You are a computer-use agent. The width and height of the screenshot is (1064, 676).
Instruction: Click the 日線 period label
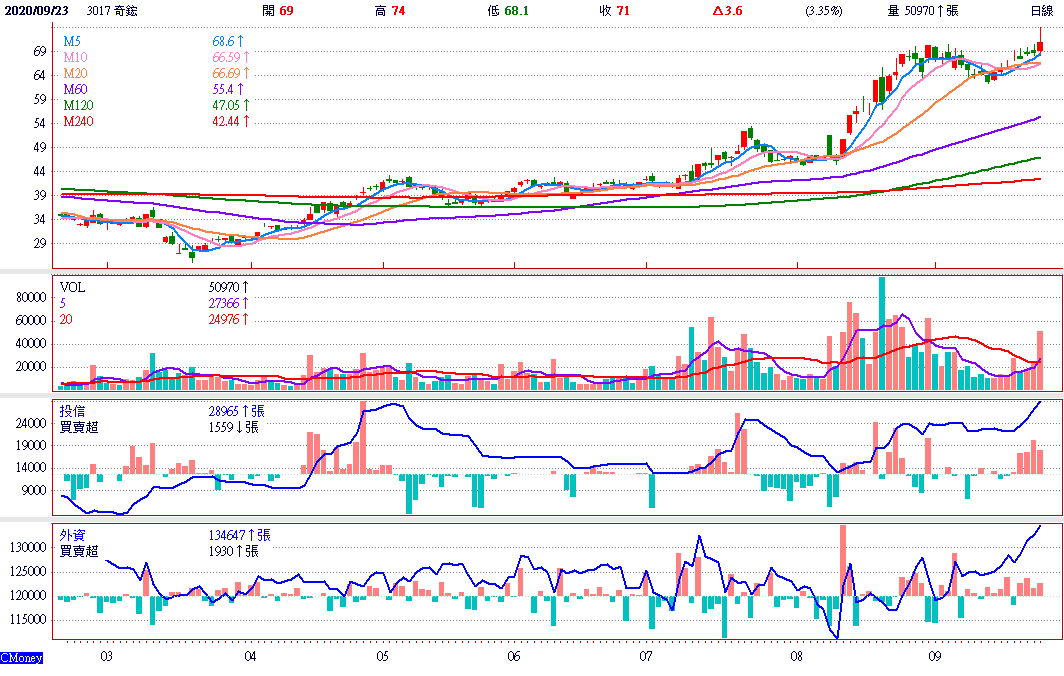[1042, 10]
